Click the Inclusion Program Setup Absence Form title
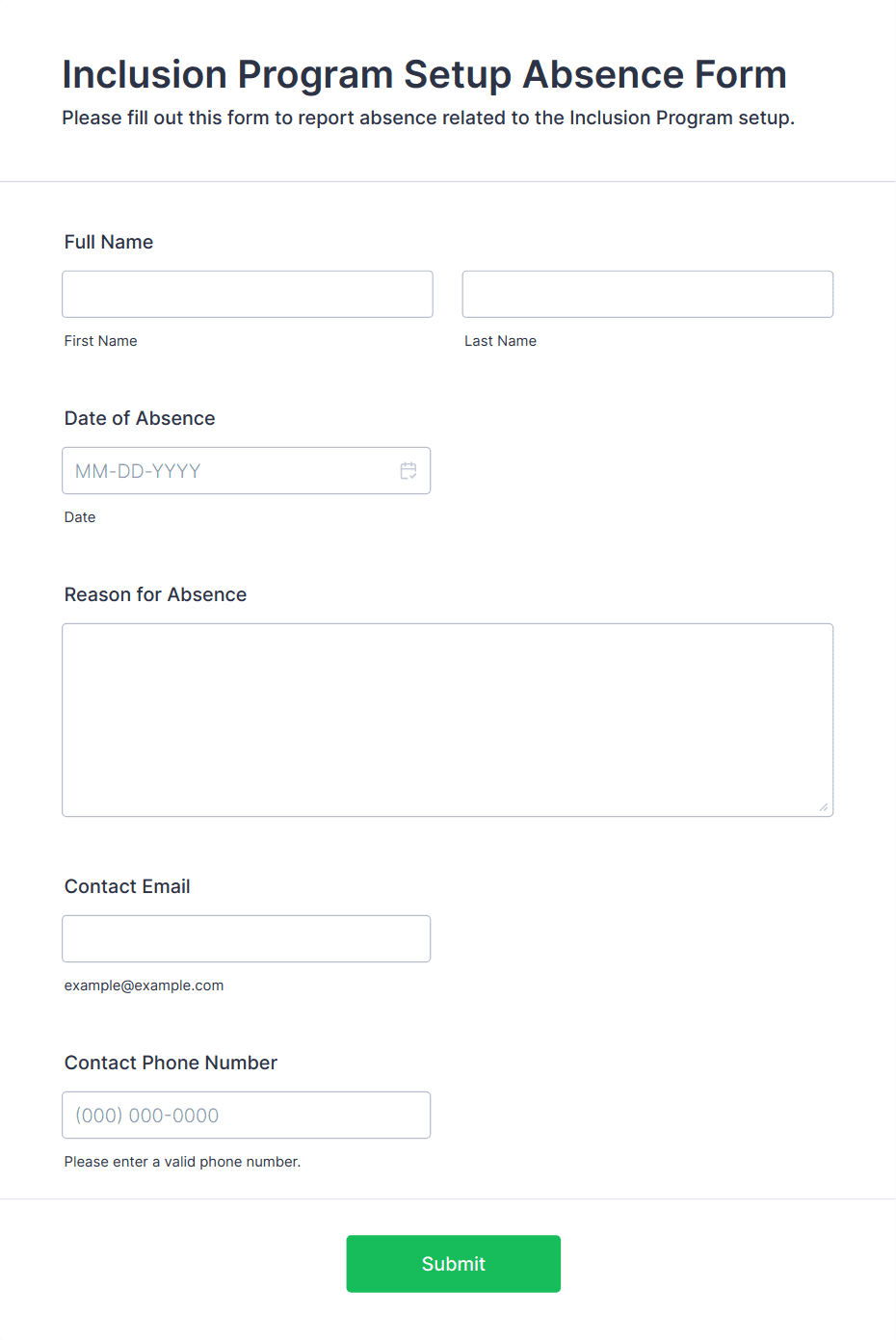The image size is (896, 1340). pyautogui.click(x=425, y=74)
